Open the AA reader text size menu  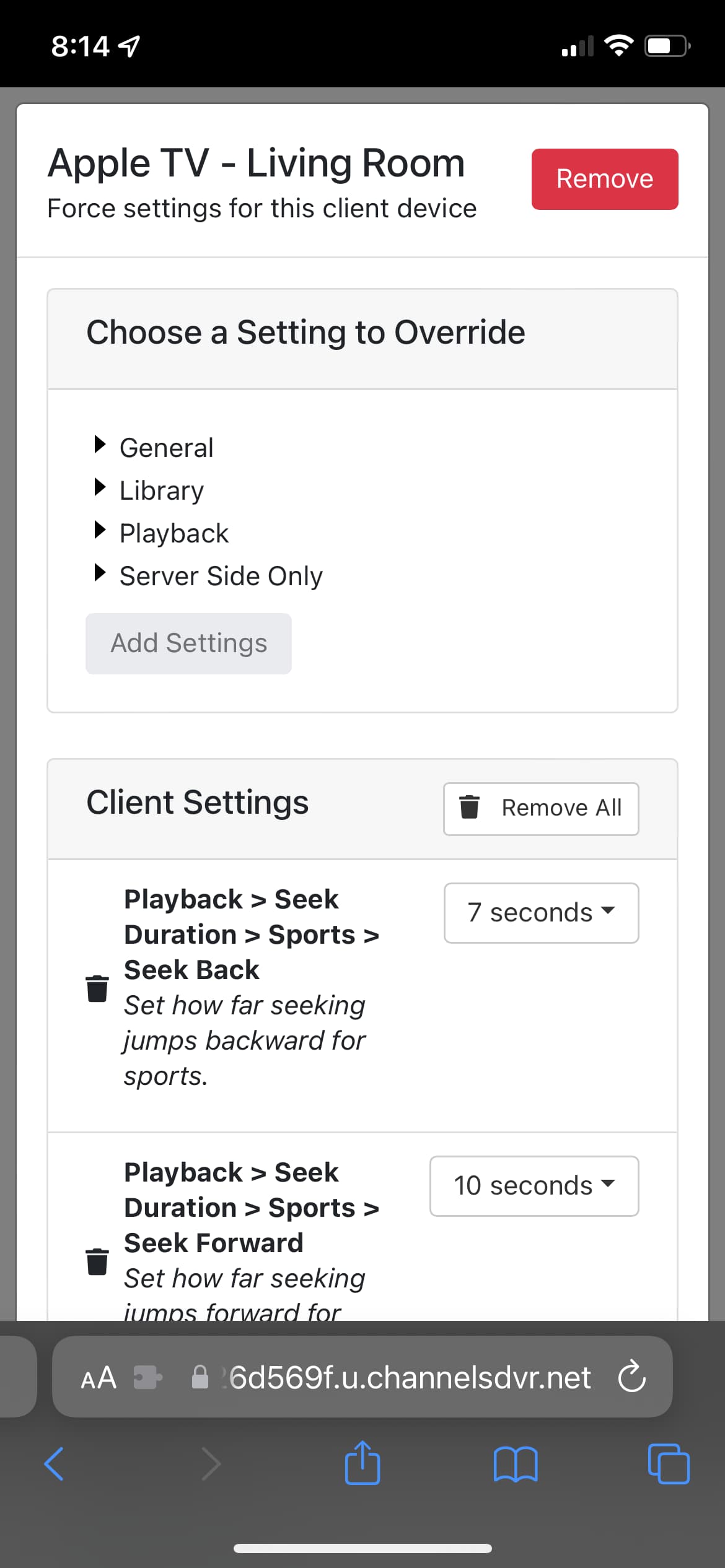(x=99, y=1377)
